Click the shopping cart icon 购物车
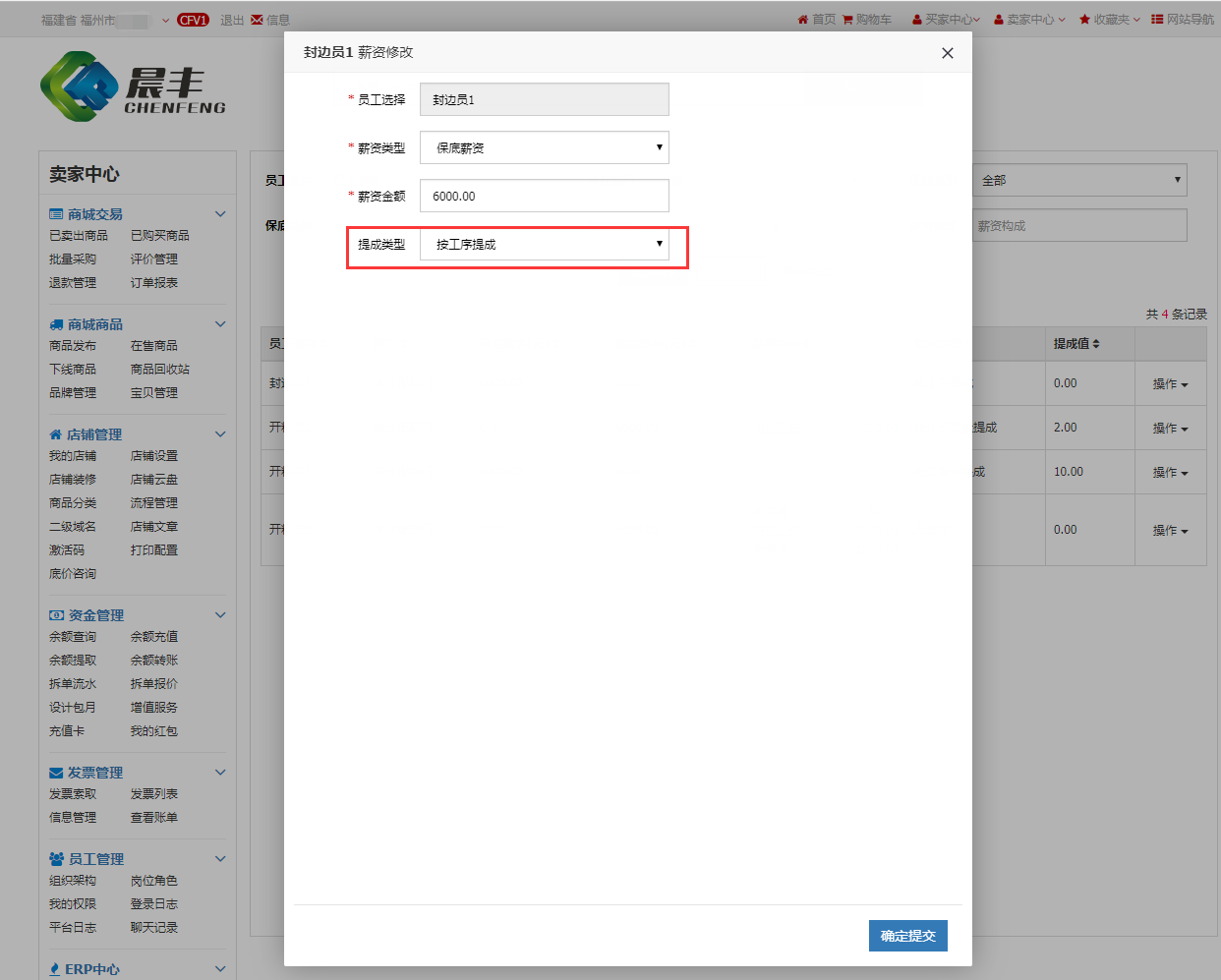1221x980 pixels. click(847, 20)
